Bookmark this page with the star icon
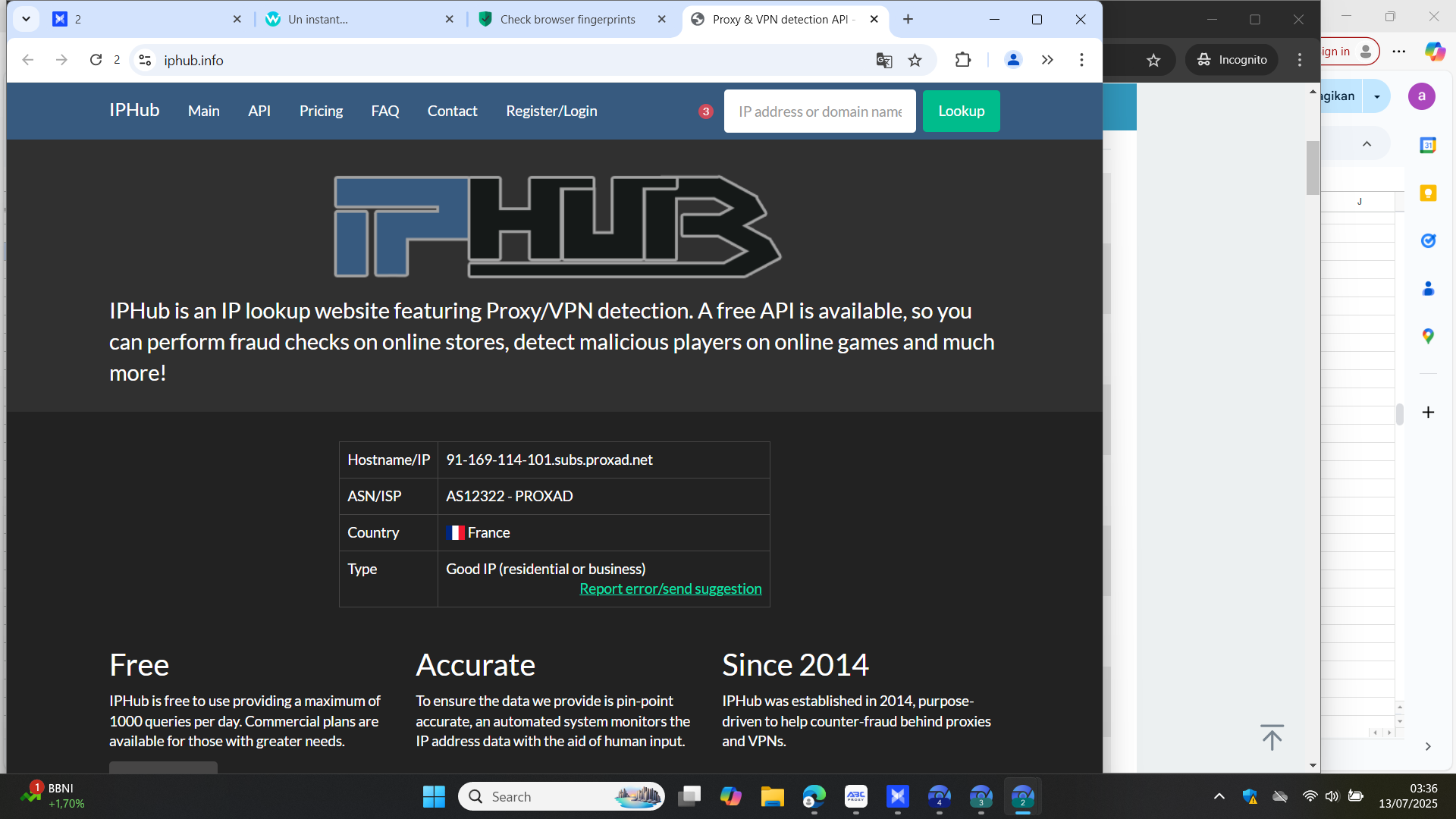This screenshot has height=819, width=1456. [915, 60]
